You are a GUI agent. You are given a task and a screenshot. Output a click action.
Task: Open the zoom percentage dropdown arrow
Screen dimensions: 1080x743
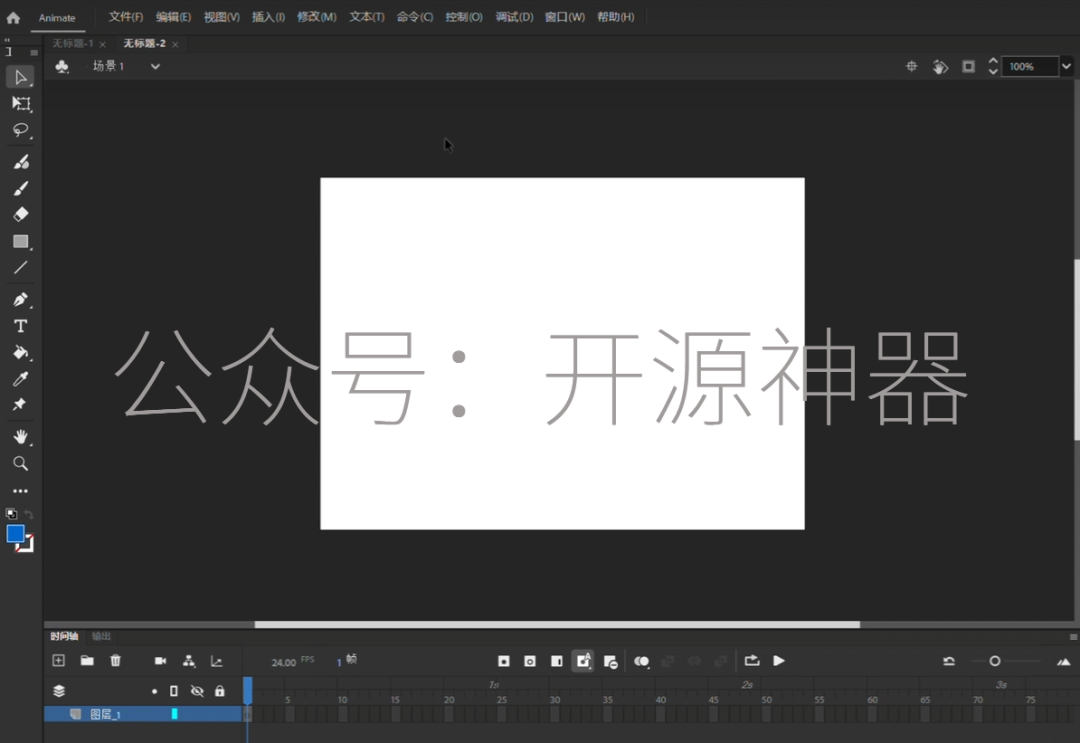(x=1066, y=66)
